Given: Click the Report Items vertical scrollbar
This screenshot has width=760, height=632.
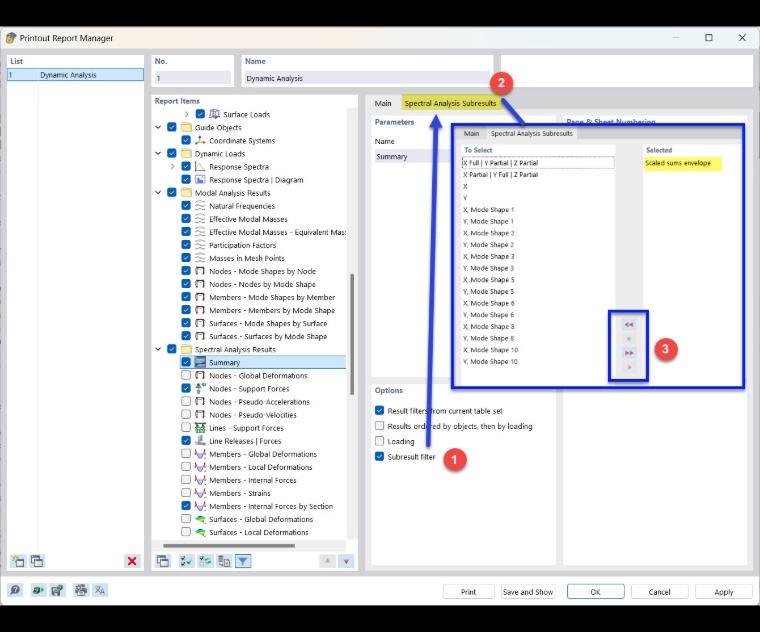Looking at the screenshot, I should pyautogui.click(x=352, y=334).
